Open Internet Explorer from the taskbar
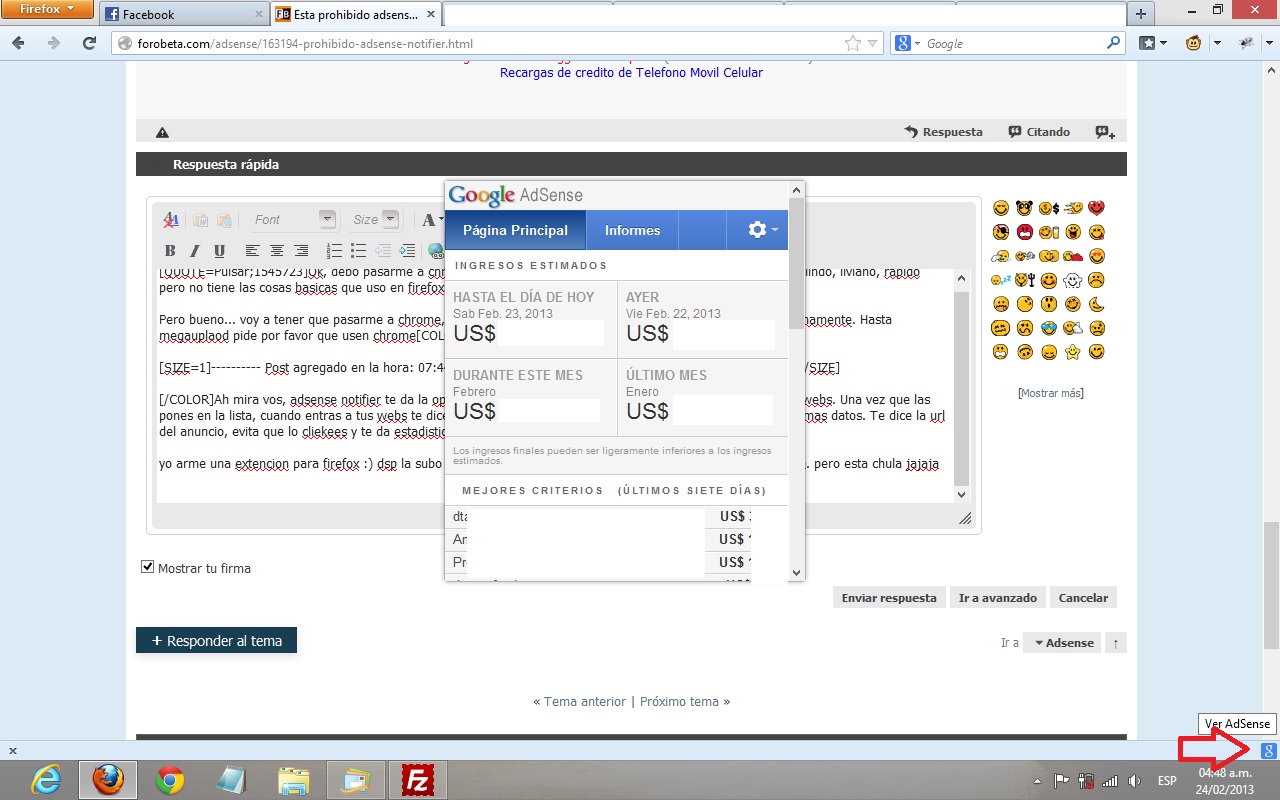1280x800 pixels. tap(44, 780)
